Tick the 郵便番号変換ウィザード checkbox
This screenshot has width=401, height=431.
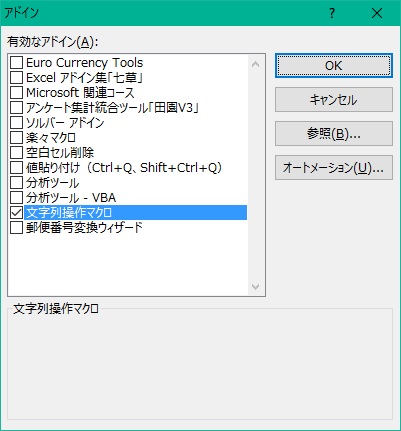click(16, 228)
